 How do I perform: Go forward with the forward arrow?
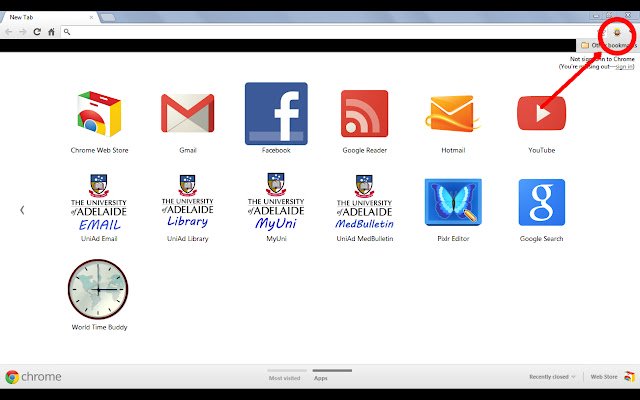(22, 32)
